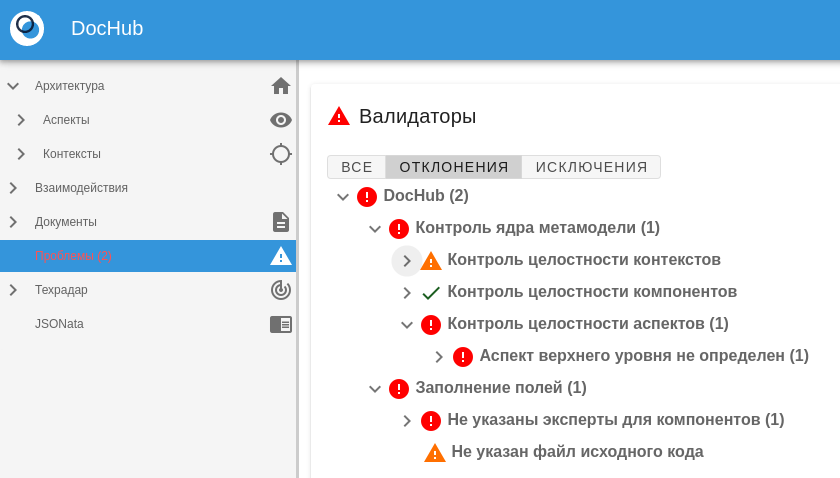The image size is (840, 478).
Task: Select Контроль целостности компонентов label
Action: point(592,292)
